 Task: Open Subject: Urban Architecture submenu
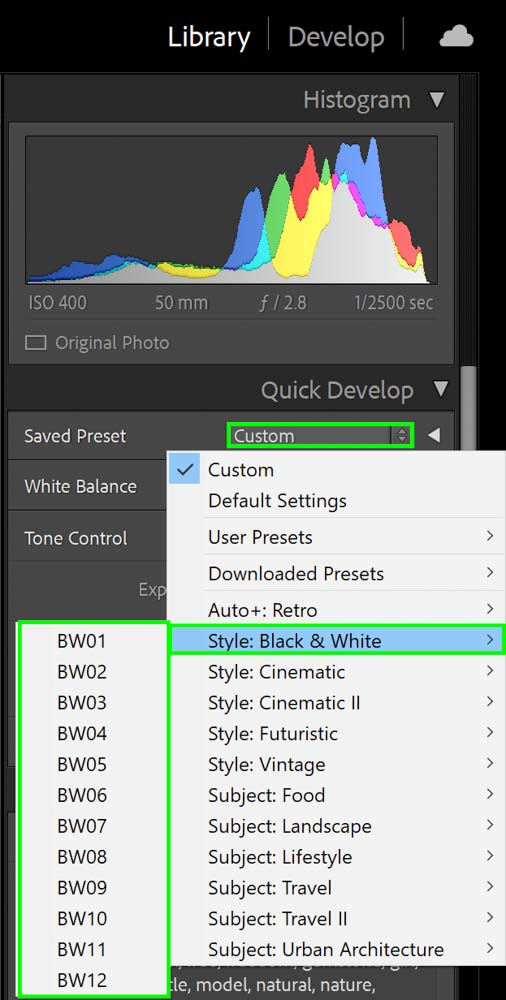pyautogui.click(x=336, y=949)
